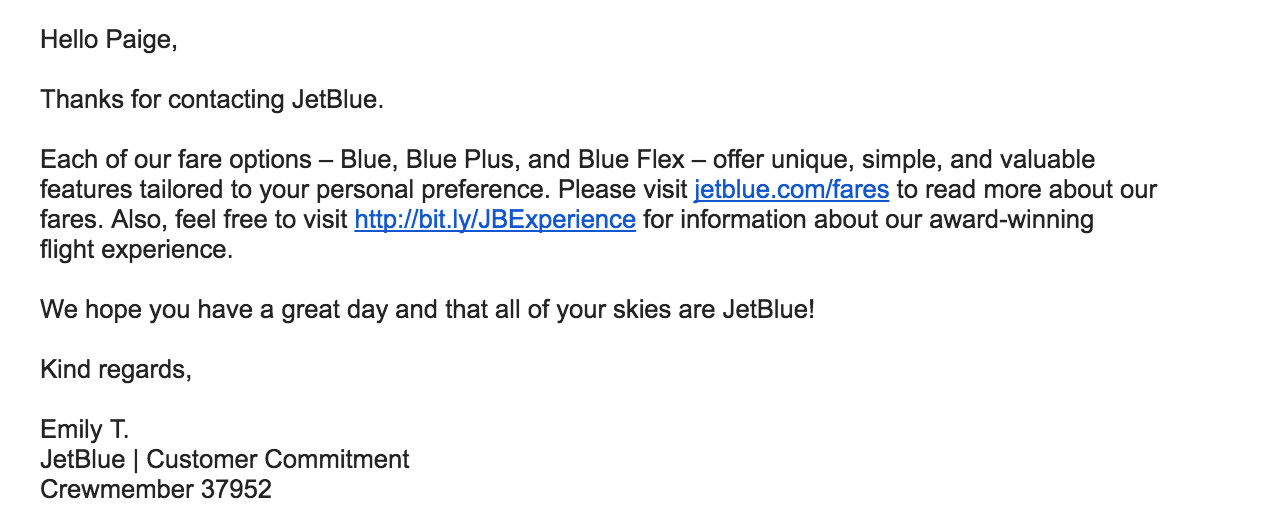The image size is (1268, 526).
Task: Follow the bit.ly/JBExperience link
Action: pos(495,219)
